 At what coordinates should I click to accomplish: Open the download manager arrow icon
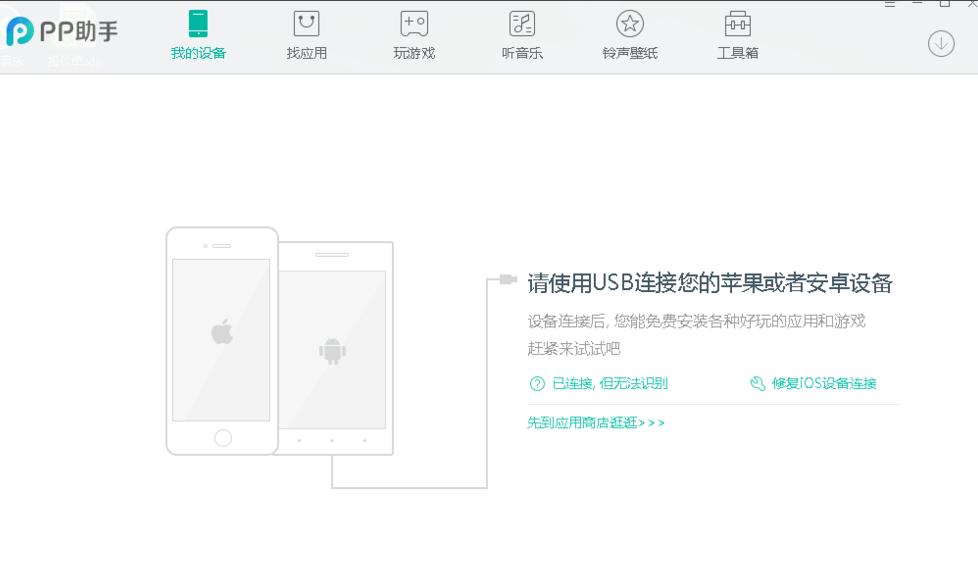click(x=941, y=44)
